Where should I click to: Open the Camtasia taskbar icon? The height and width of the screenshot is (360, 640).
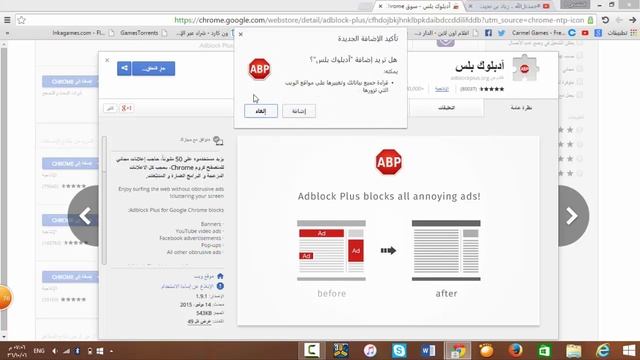click(x=312, y=350)
